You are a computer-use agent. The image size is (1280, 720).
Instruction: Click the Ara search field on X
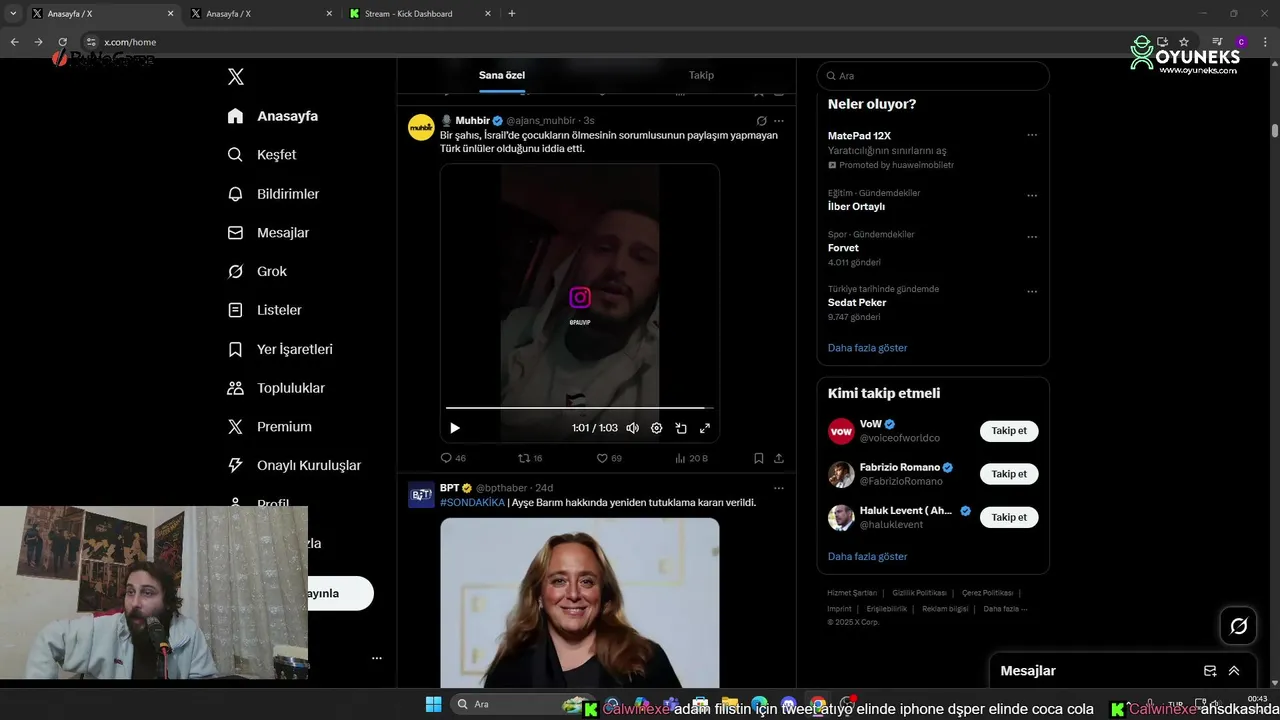click(x=933, y=76)
